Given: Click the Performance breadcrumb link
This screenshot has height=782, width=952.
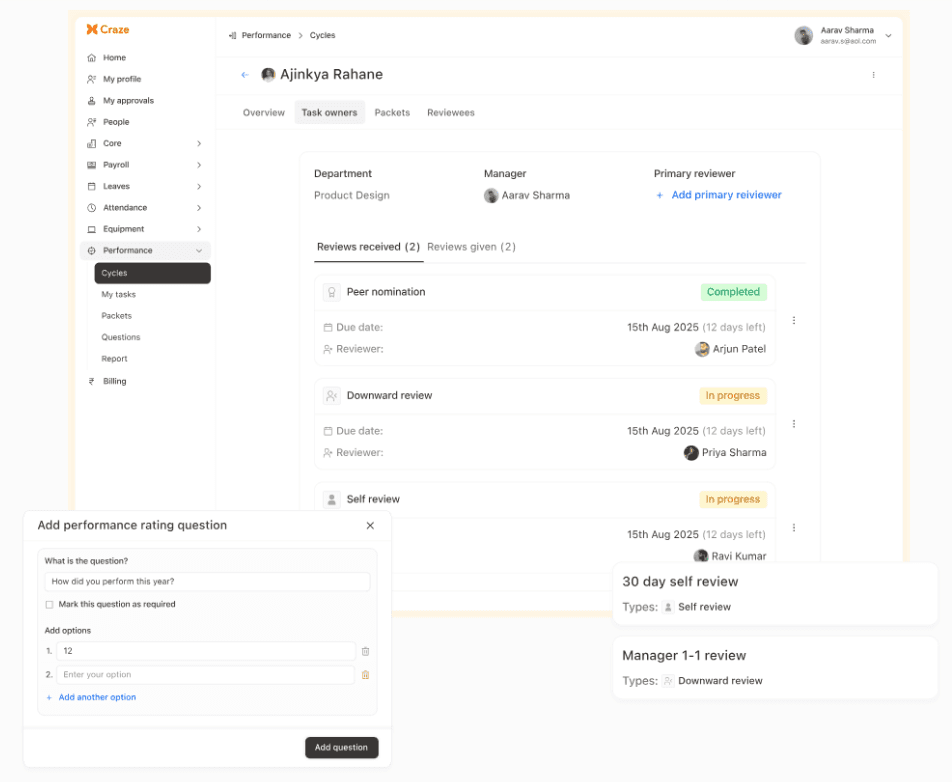Looking at the screenshot, I should [266, 35].
